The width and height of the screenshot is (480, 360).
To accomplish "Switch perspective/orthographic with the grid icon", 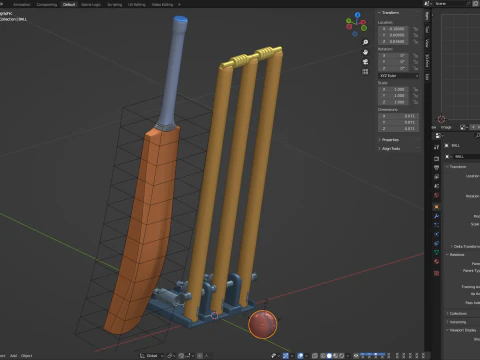I will (365, 72).
